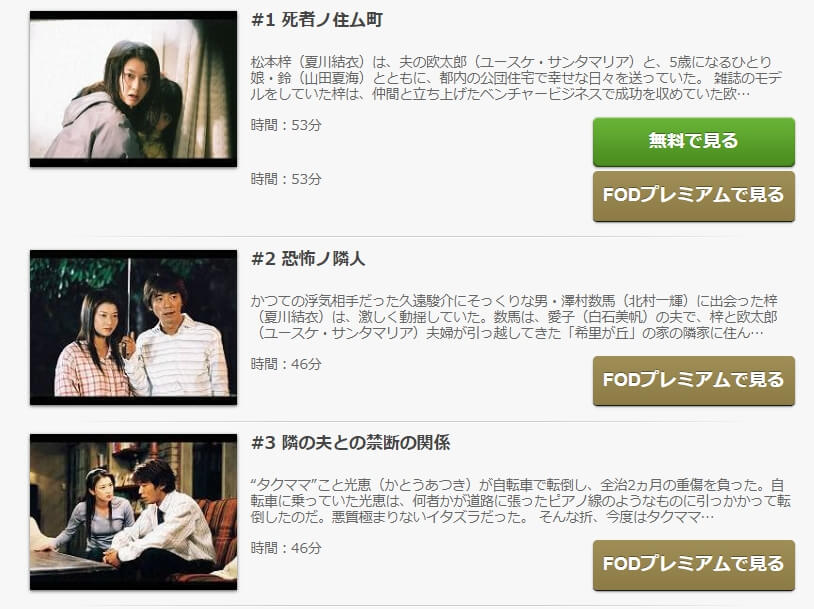Screen dimensions: 814x609
Task: Open the episode 1 thumbnail image
Action: click(x=133, y=89)
